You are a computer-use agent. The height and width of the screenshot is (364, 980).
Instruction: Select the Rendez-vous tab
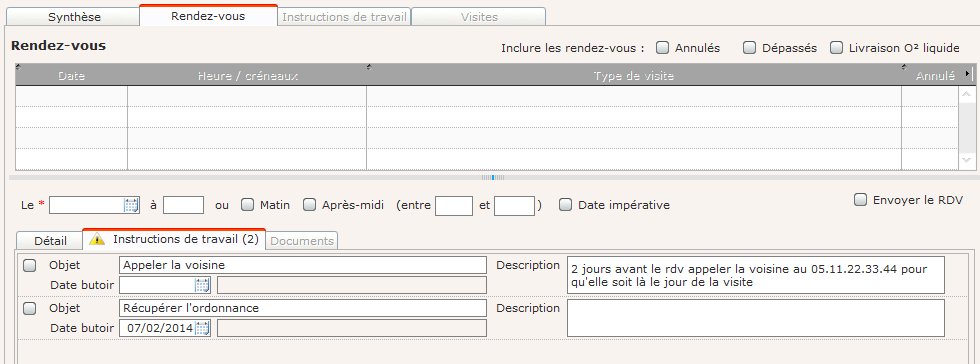pos(208,16)
